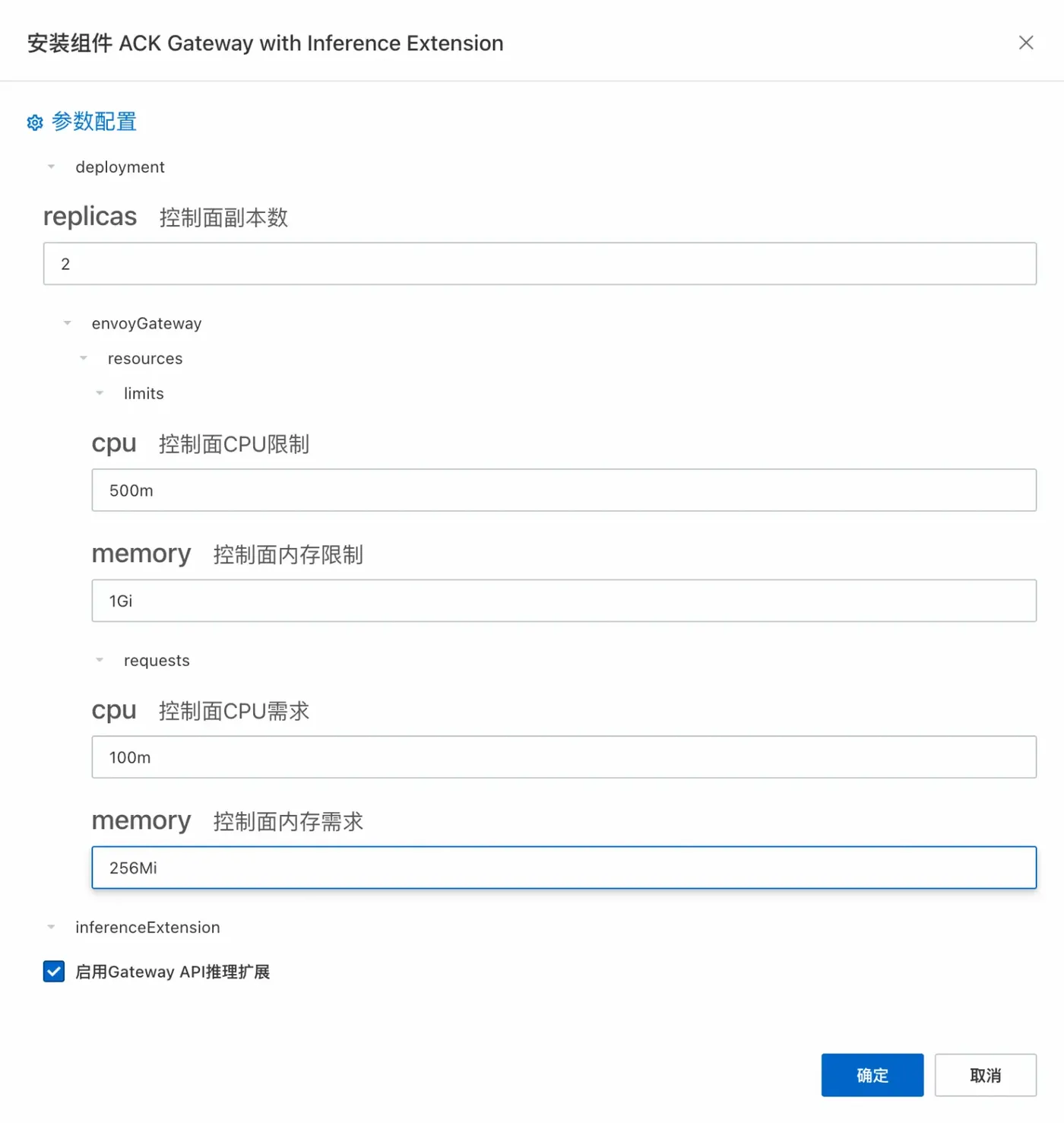Click the replicas field name text
This screenshot has height=1123, width=1064.
[x=90, y=217]
